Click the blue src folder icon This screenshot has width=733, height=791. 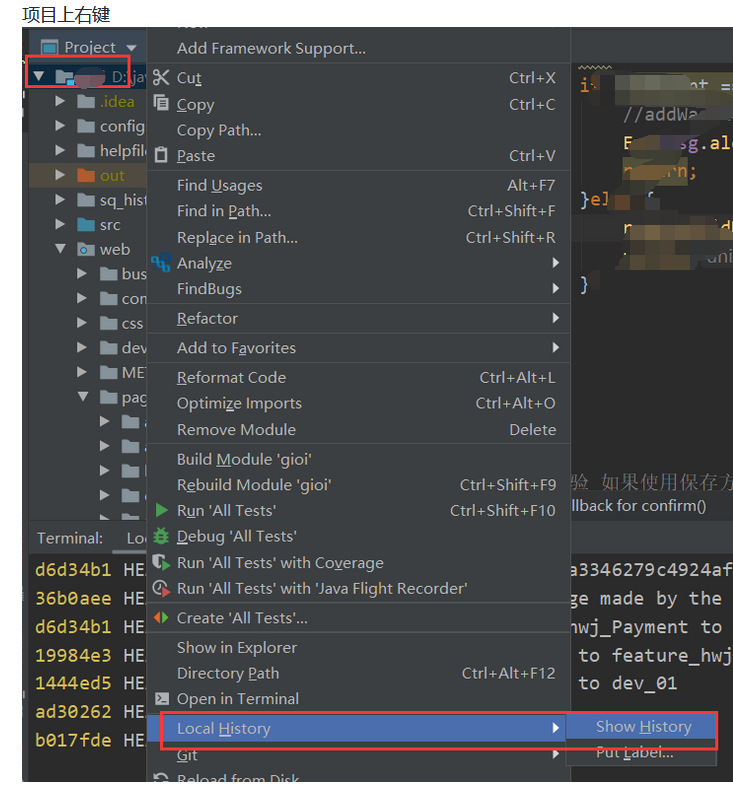coord(86,224)
